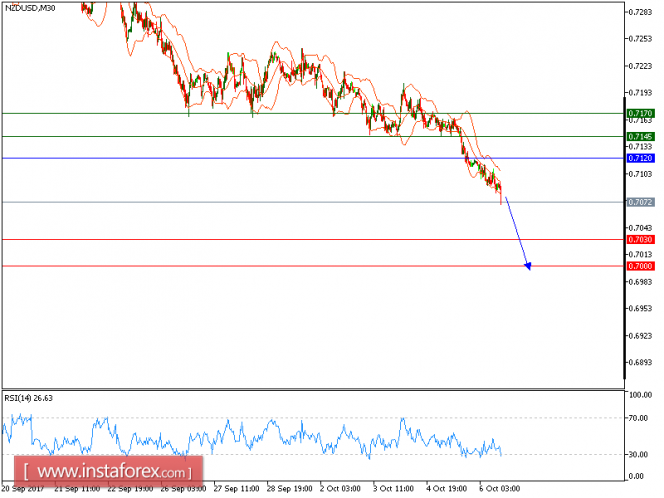The width and height of the screenshot is (664, 498).
Task: Click the 0.6893 price axis value
Action: (x=640, y=363)
